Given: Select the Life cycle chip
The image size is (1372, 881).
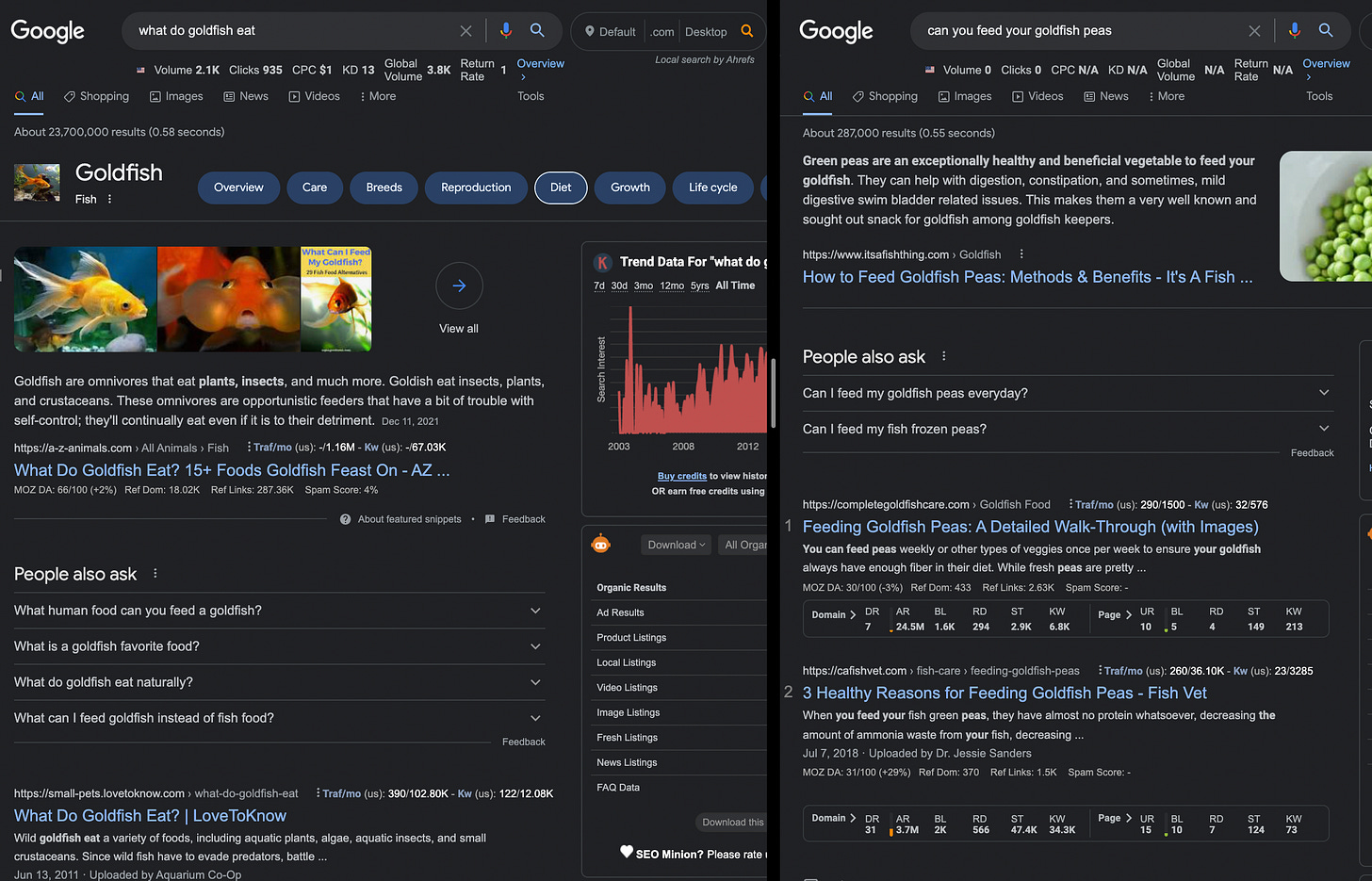Looking at the screenshot, I should [x=713, y=188].
